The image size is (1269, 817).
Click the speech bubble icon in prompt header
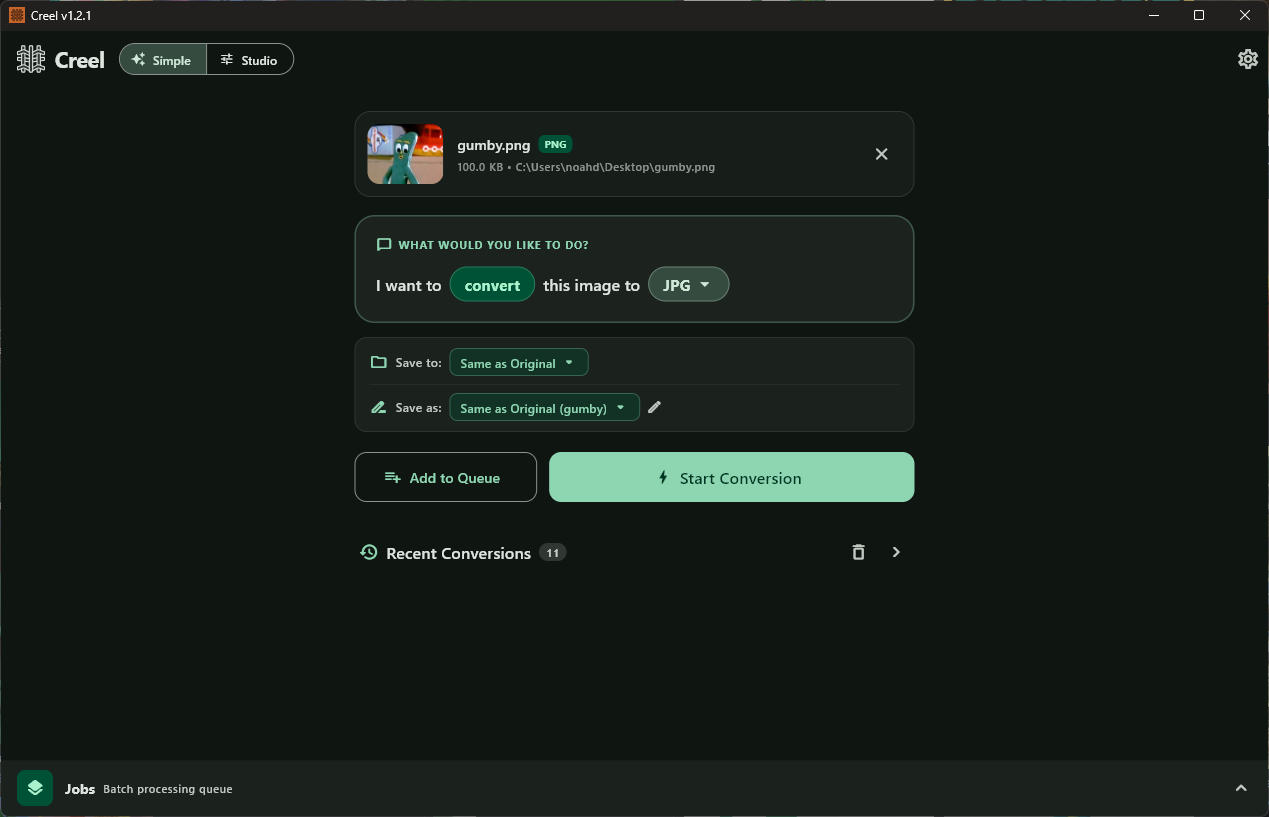tap(384, 244)
